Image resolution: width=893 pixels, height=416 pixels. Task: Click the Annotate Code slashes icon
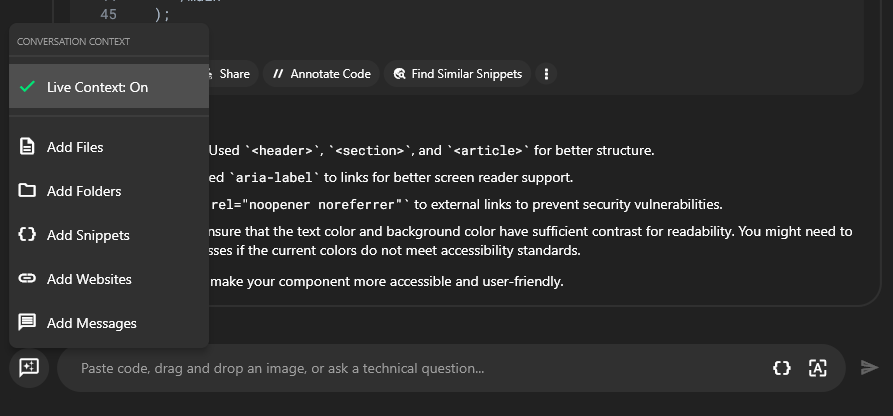pyautogui.click(x=278, y=74)
